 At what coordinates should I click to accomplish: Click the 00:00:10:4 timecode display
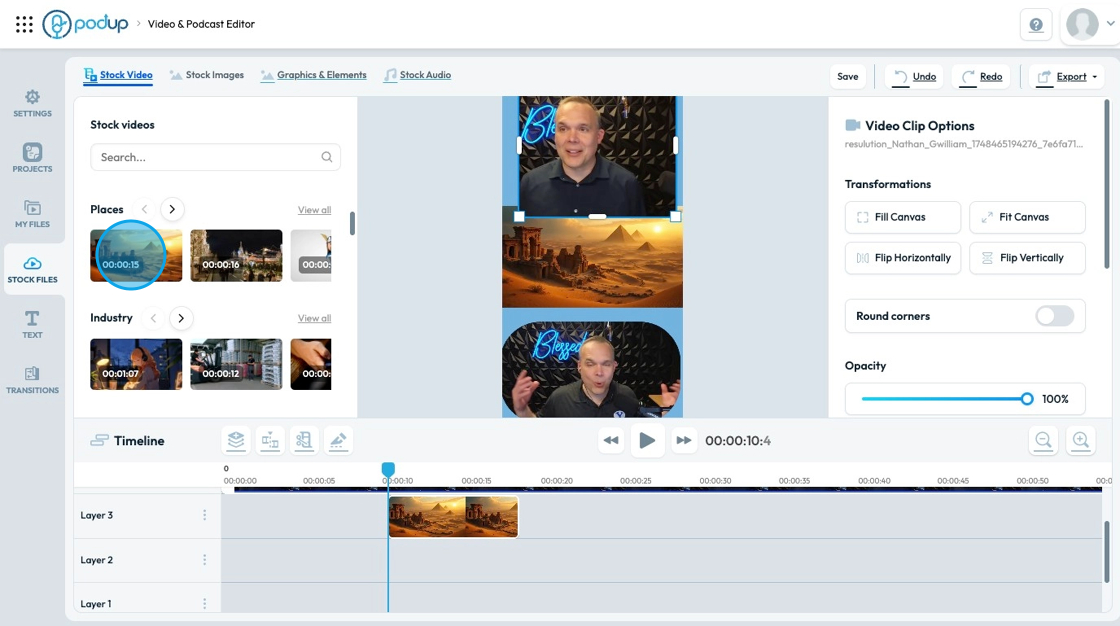(x=738, y=441)
